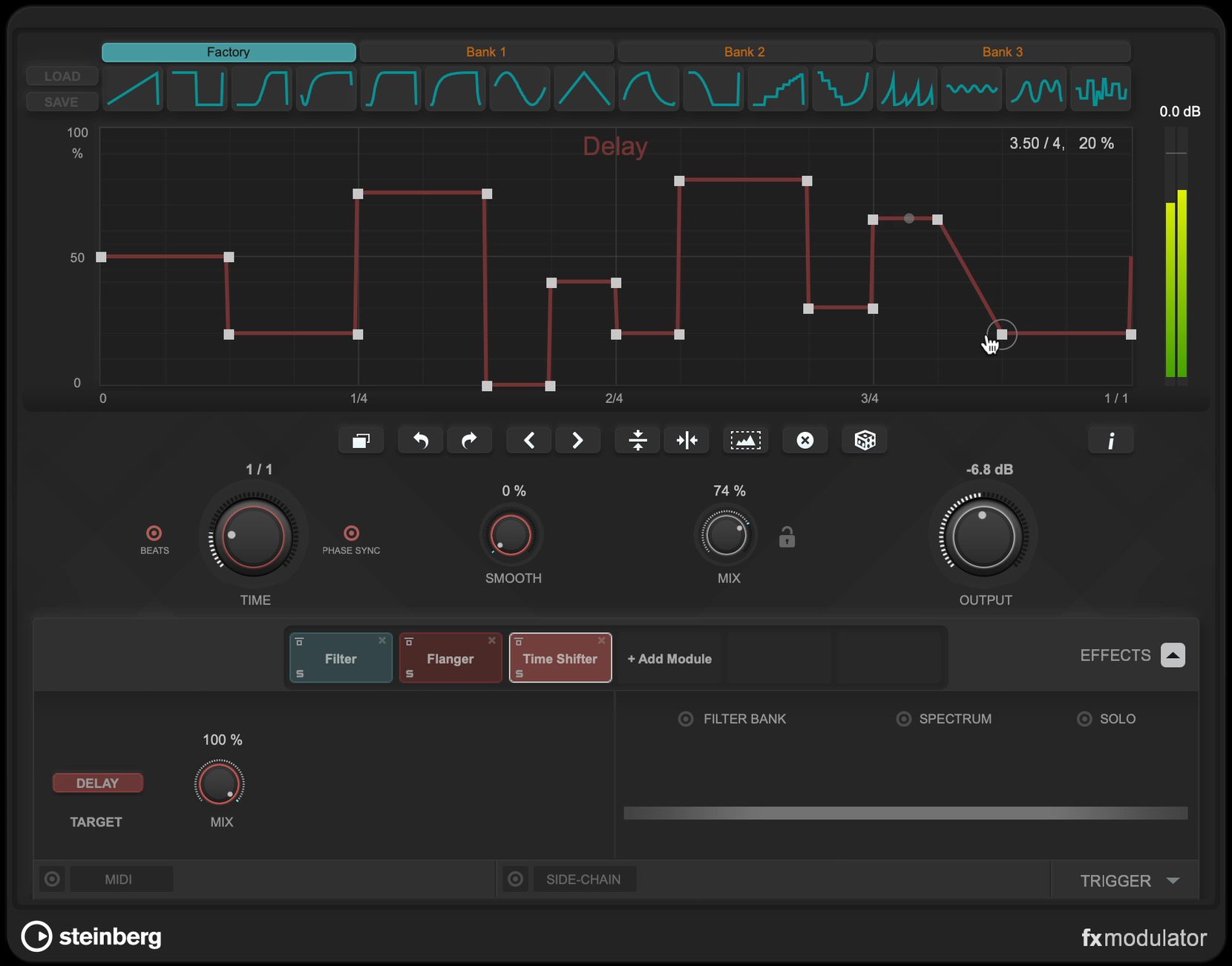1232x966 pixels.
Task: Click the mirror horizontally icon
Action: point(687,441)
